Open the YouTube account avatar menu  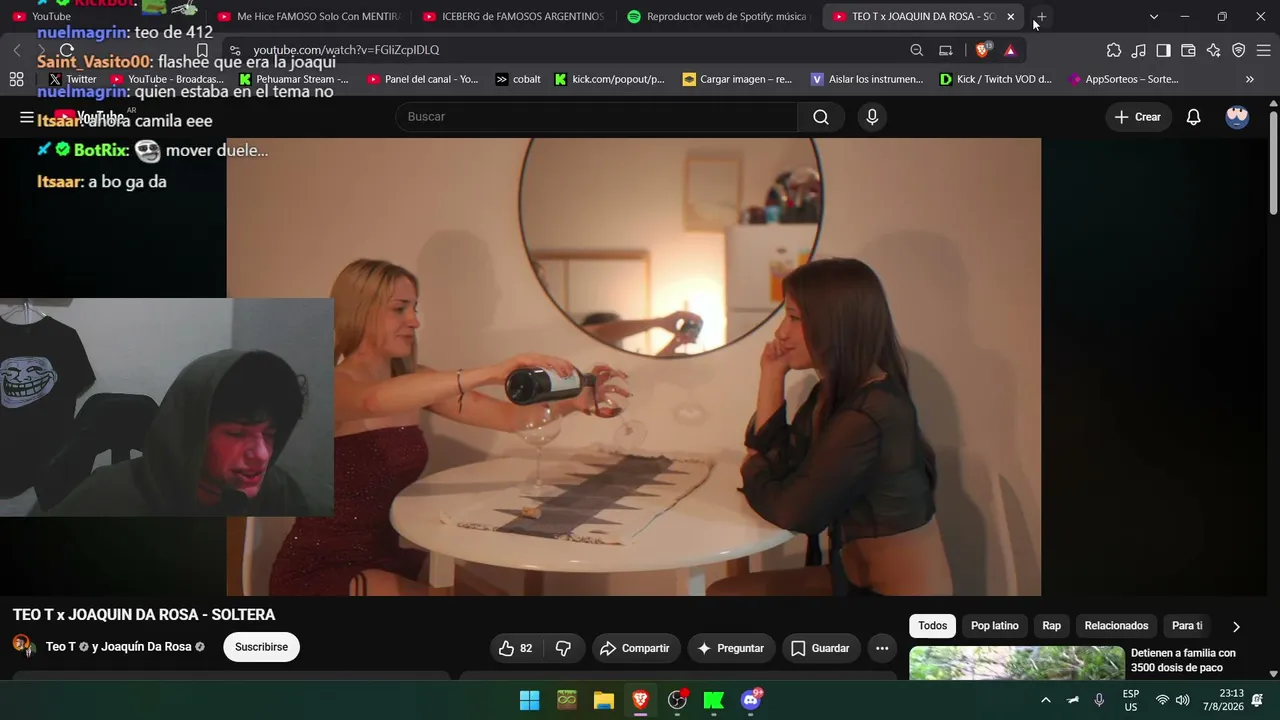tap(1237, 117)
